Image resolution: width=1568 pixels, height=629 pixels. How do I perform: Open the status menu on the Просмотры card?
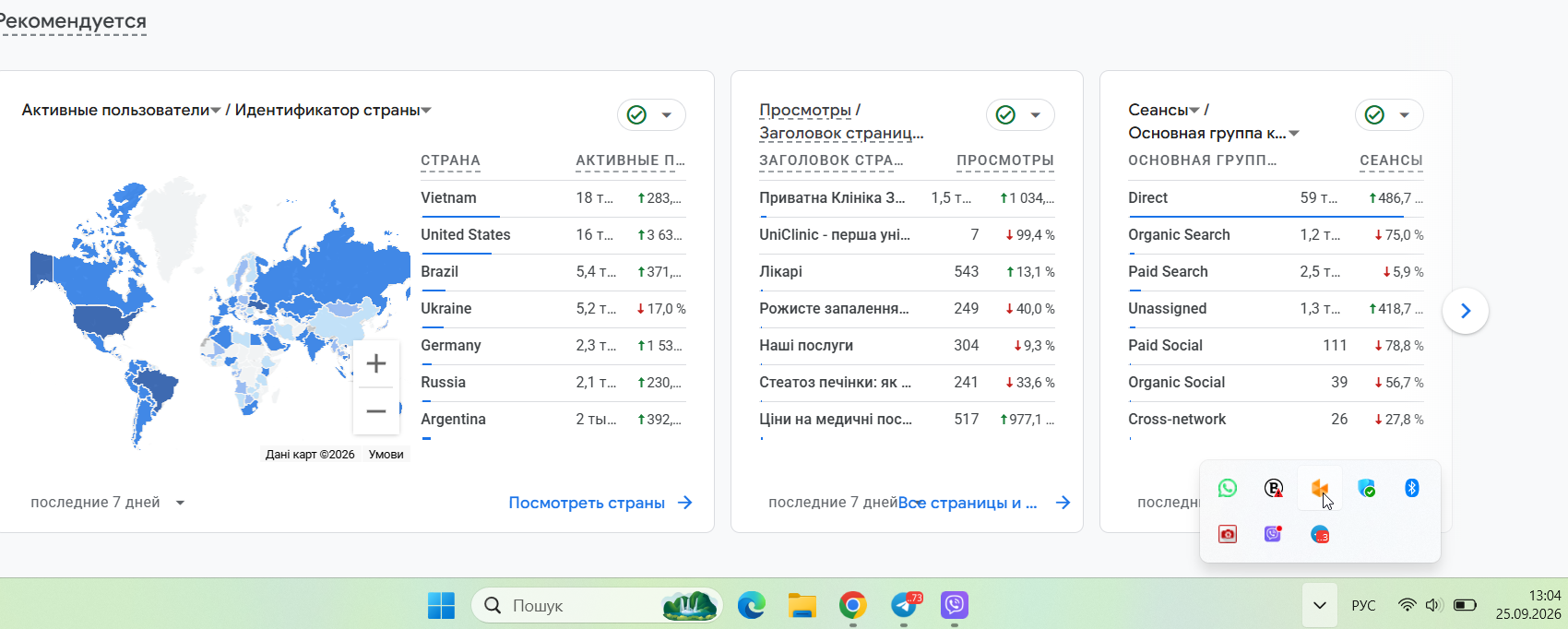(1020, 114)
